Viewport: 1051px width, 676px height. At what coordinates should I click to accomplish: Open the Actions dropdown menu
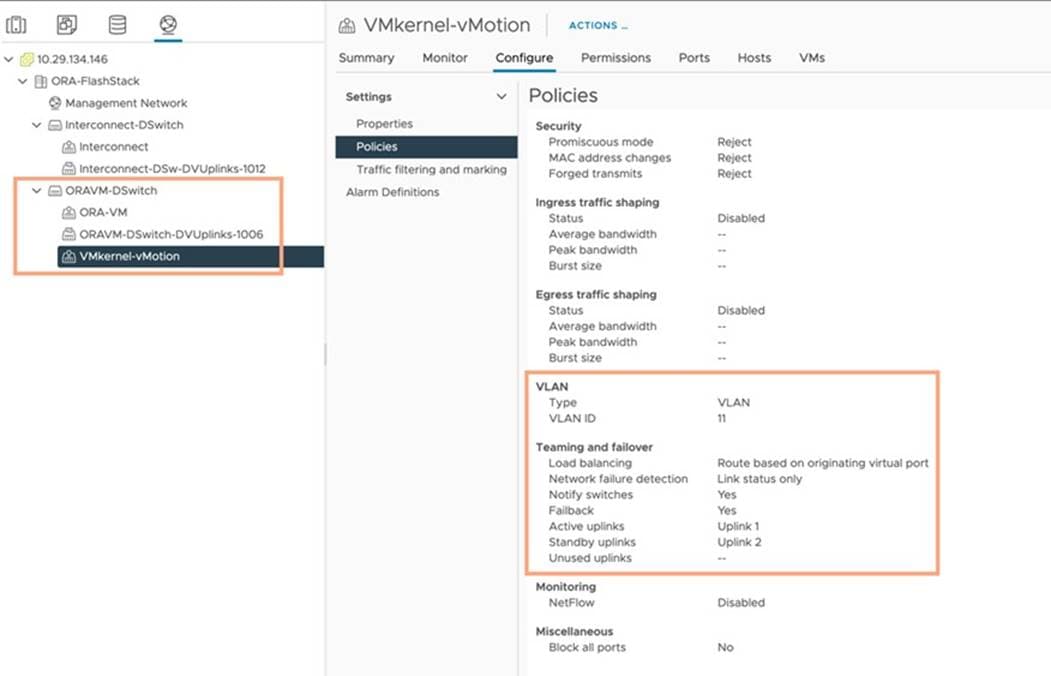598,25
